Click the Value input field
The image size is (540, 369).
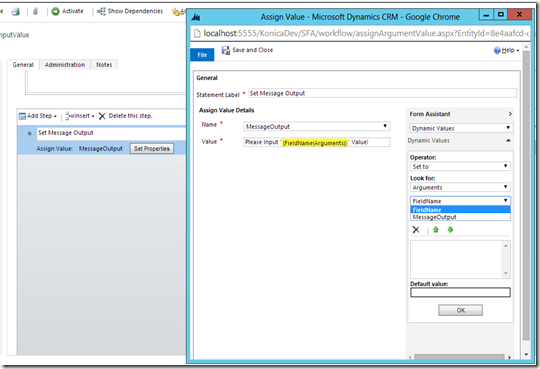[317, 142]
